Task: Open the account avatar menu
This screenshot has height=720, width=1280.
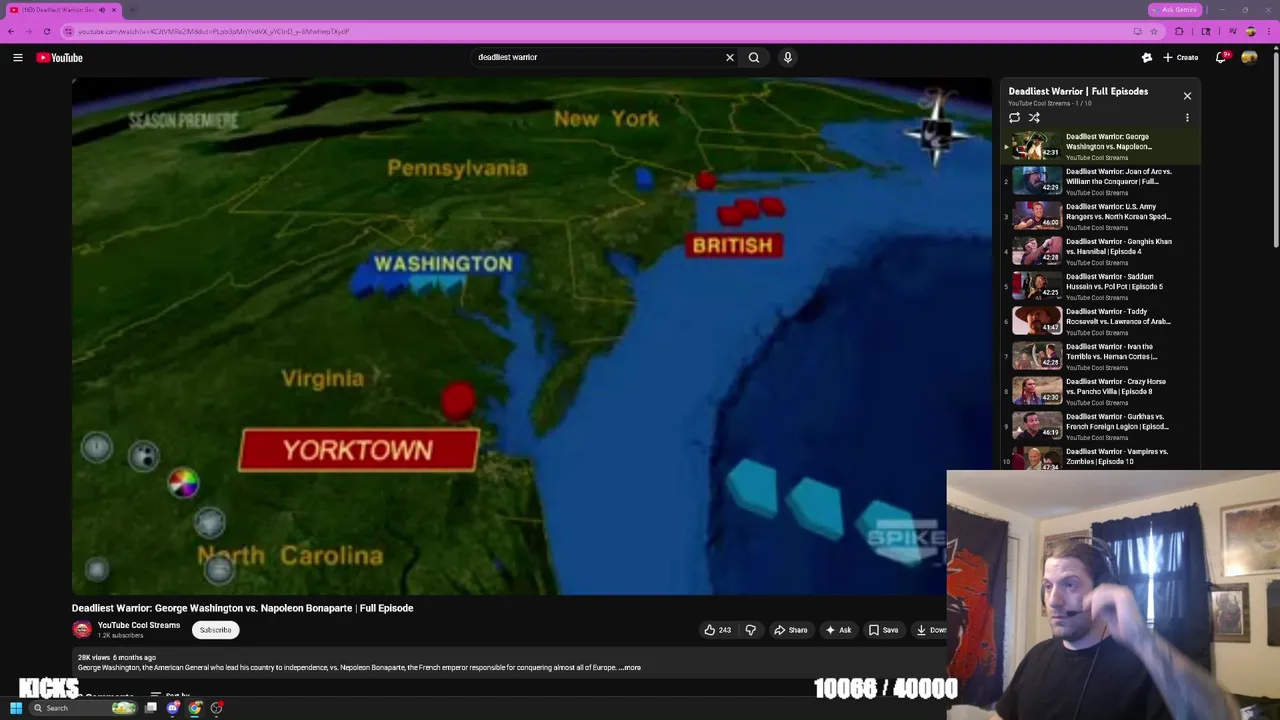Action: (1249, 58)
